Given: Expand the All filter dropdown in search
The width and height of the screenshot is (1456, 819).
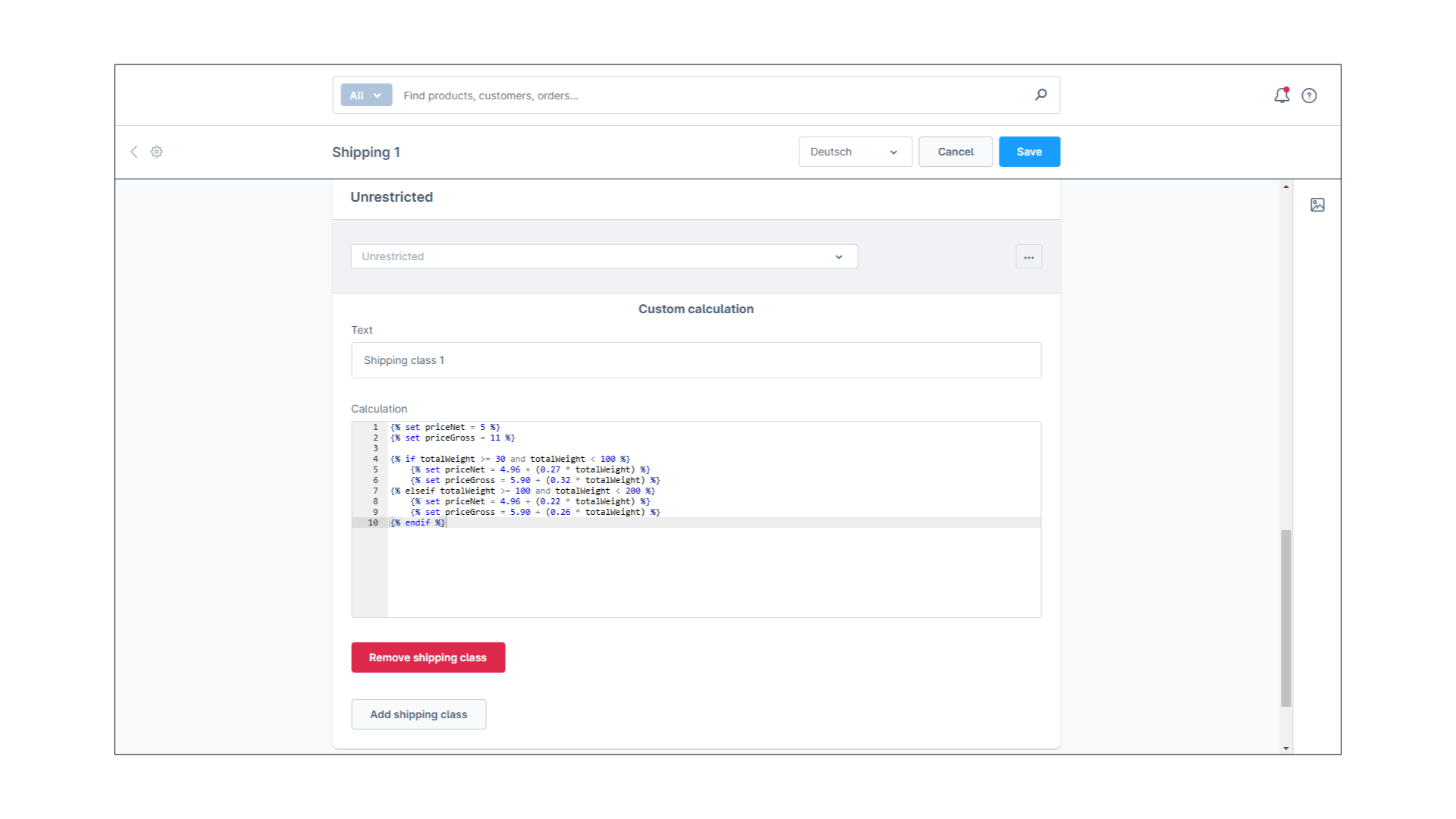Looking at the screenshot, I should (362, 95).
